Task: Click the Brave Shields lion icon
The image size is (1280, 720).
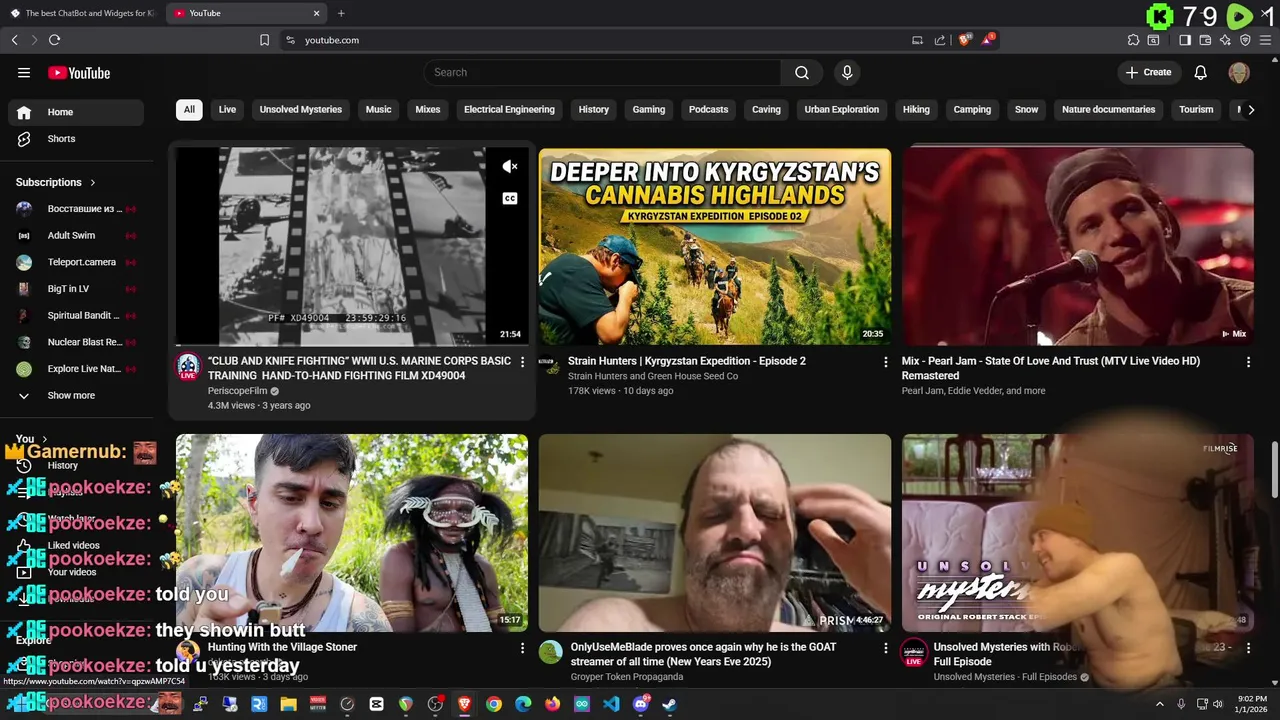Action: (x=964, y=40)
